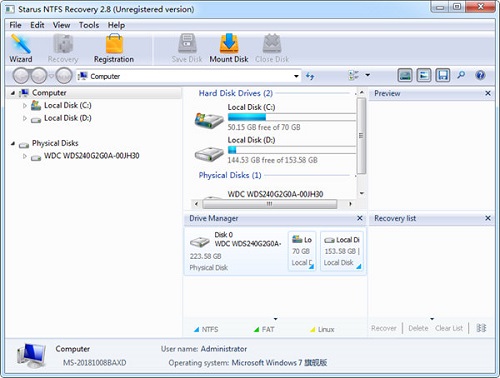500x378 pixels.
Task: Select Local Disk (C:) tree item
Action: pyautogui.click(x=68, y=106)
